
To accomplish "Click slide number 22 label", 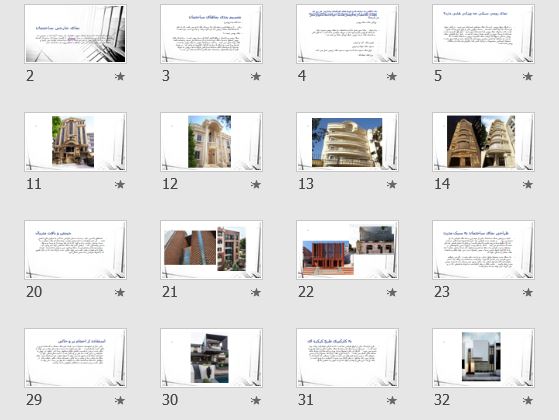I will pyautogui.click(x=306, y=292).
